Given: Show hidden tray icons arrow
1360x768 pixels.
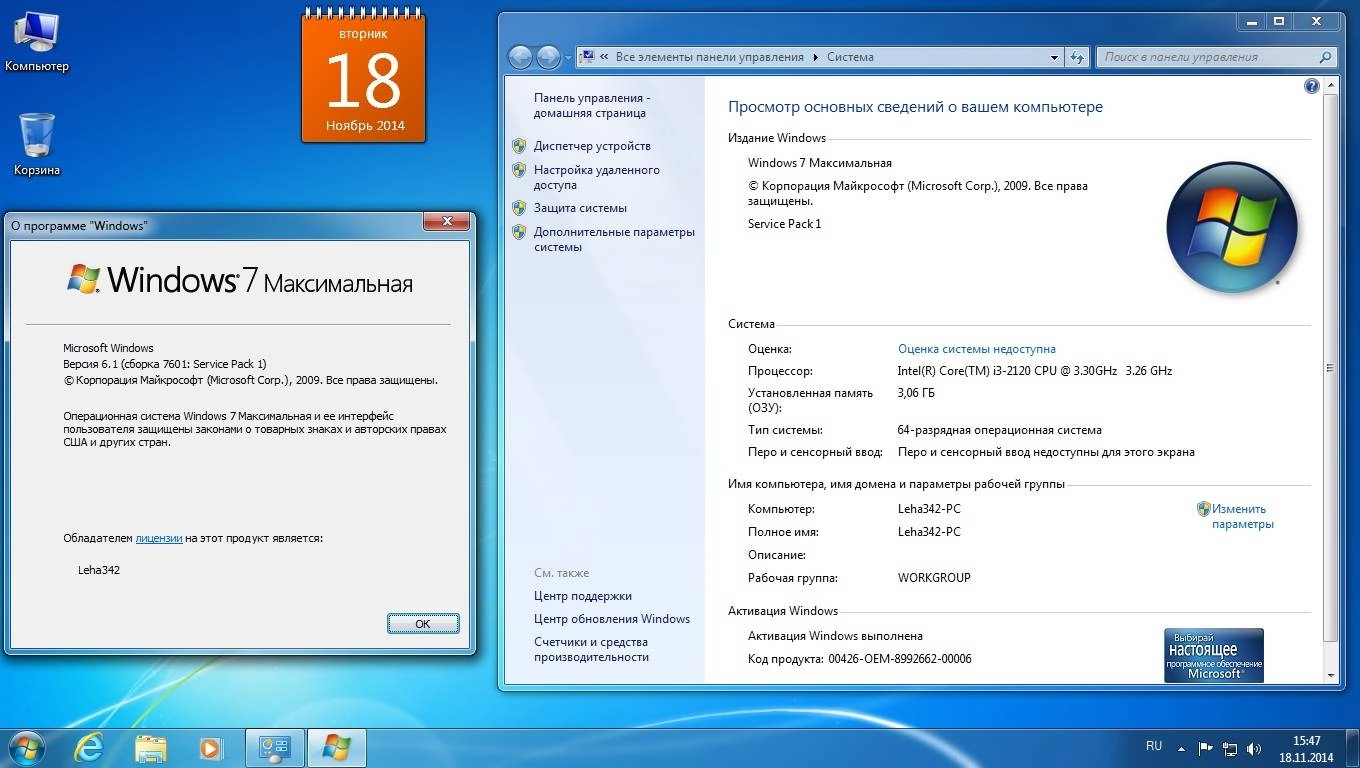Looking at the screenshot, I should click(1182, 747).
